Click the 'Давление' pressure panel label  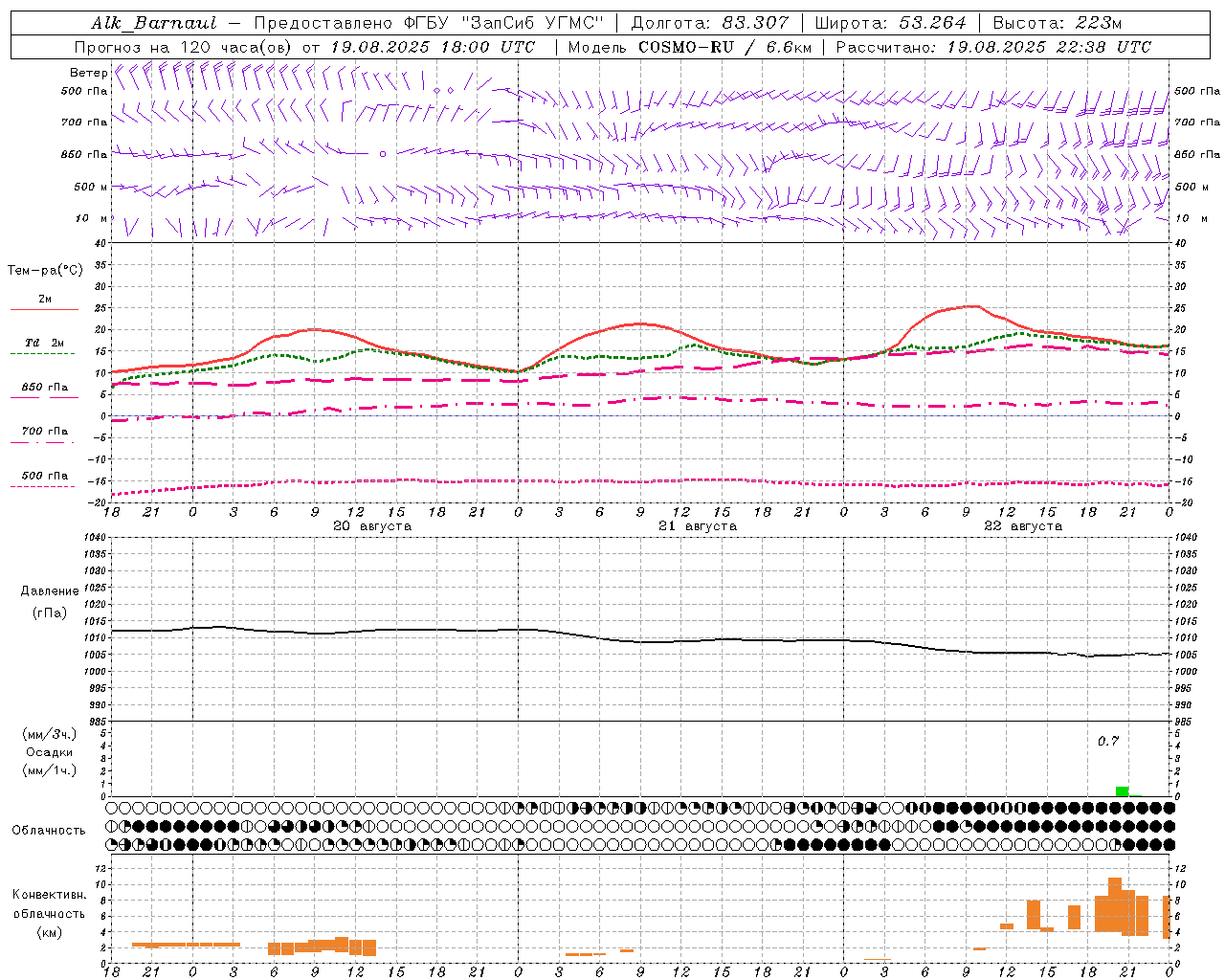pos(50,591)
